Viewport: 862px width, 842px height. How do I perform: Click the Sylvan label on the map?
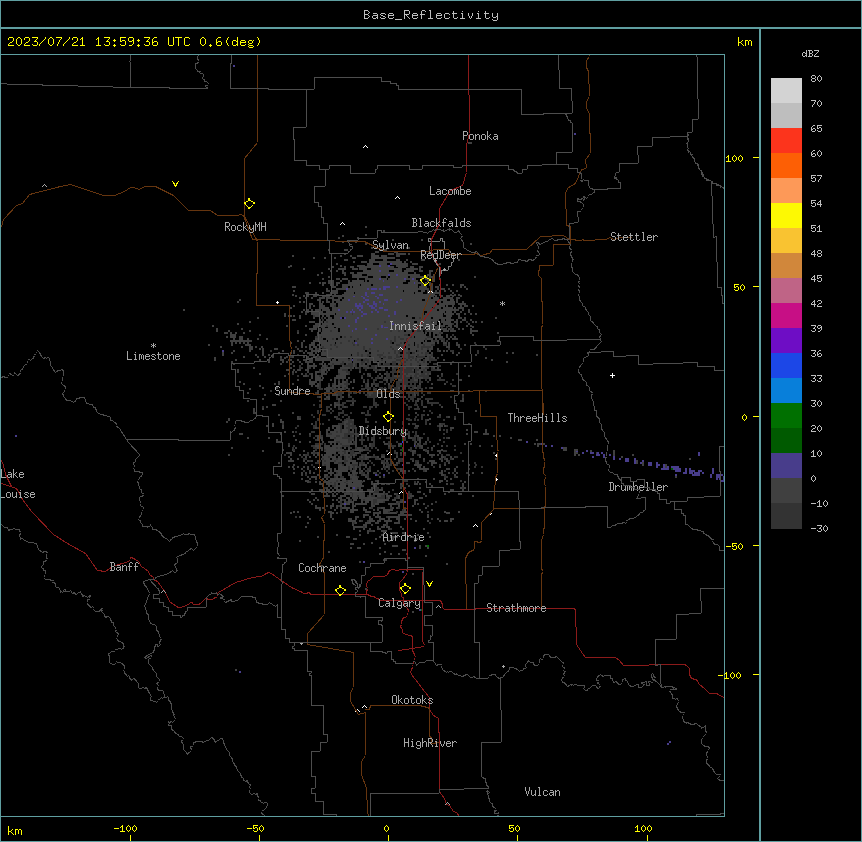[x=390, y=245]
